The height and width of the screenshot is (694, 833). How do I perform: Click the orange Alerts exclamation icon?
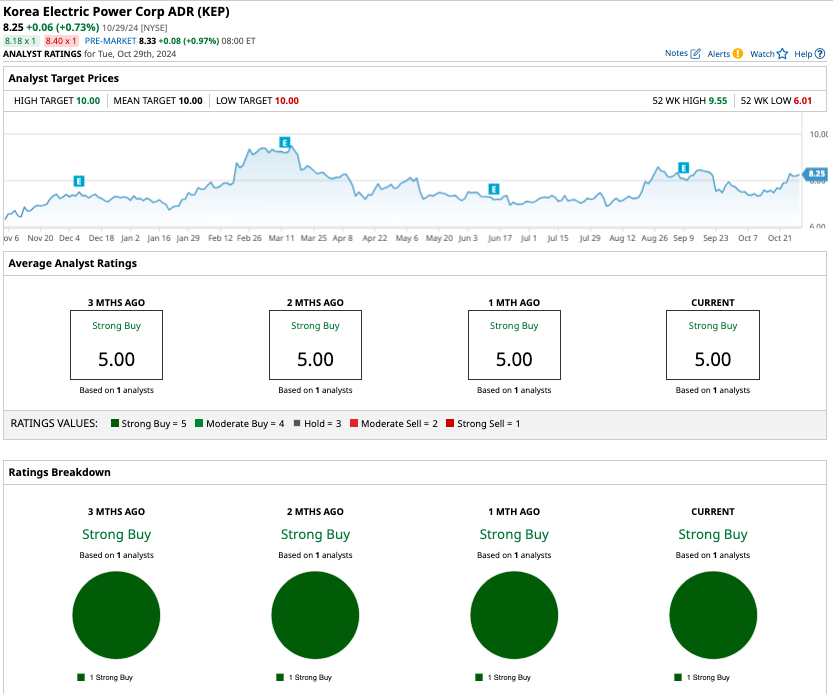737,54
